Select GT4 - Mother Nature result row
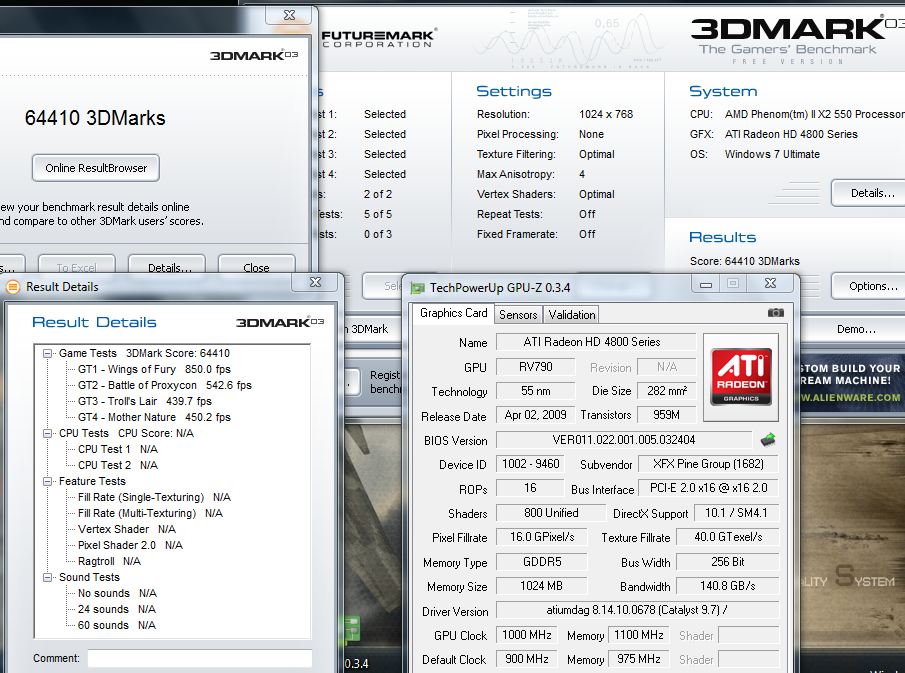Viewport: 905px width, 673px height. (154, 417)
